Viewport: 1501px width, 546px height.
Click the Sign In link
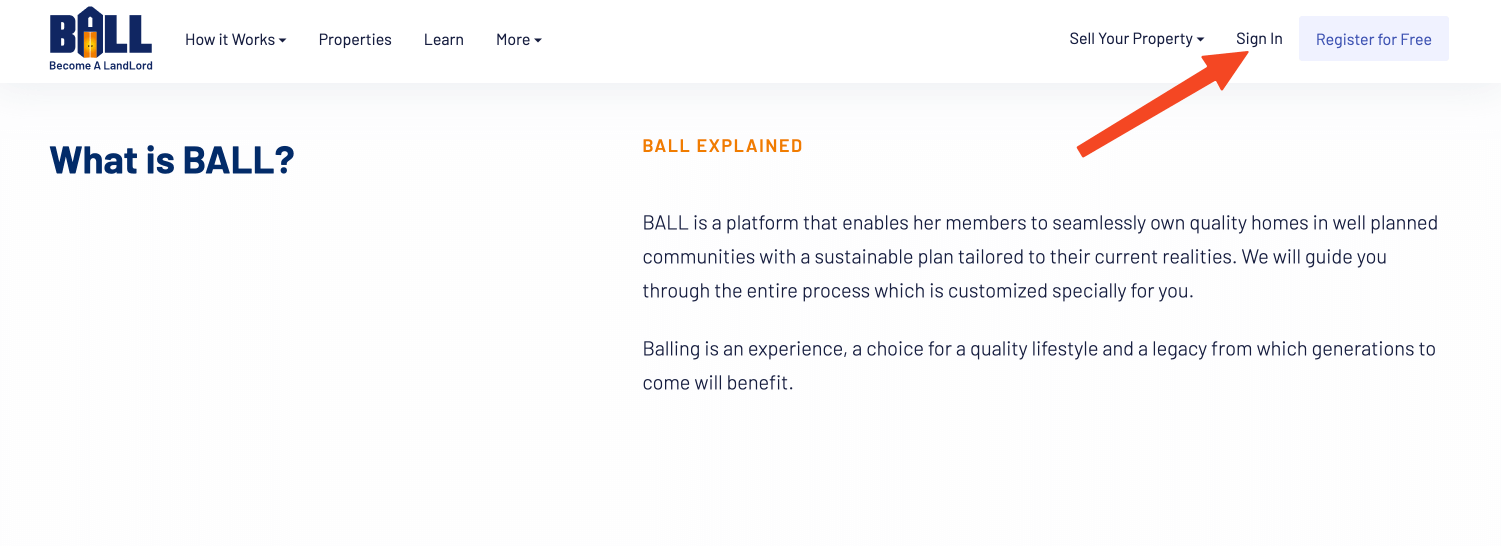1259,39
